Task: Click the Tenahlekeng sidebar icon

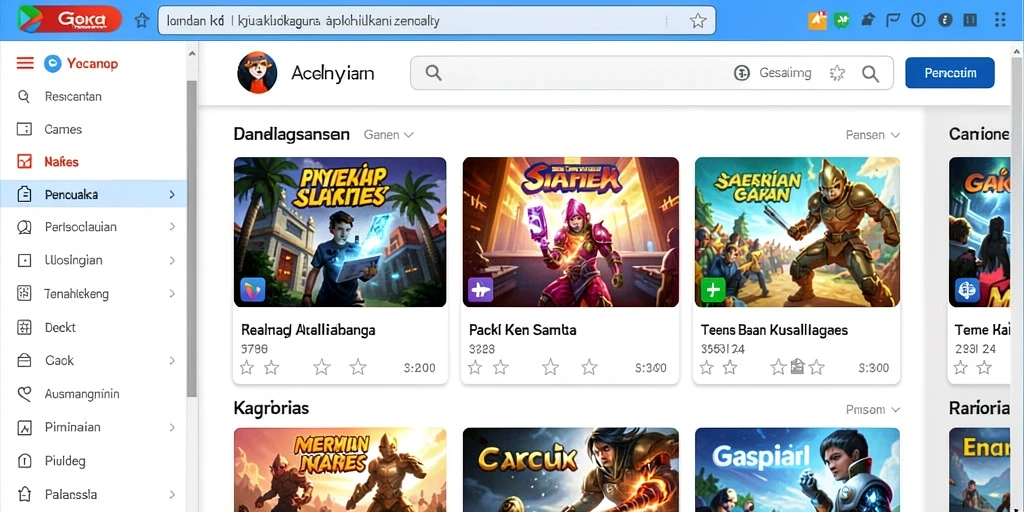Action: point(24,293)
